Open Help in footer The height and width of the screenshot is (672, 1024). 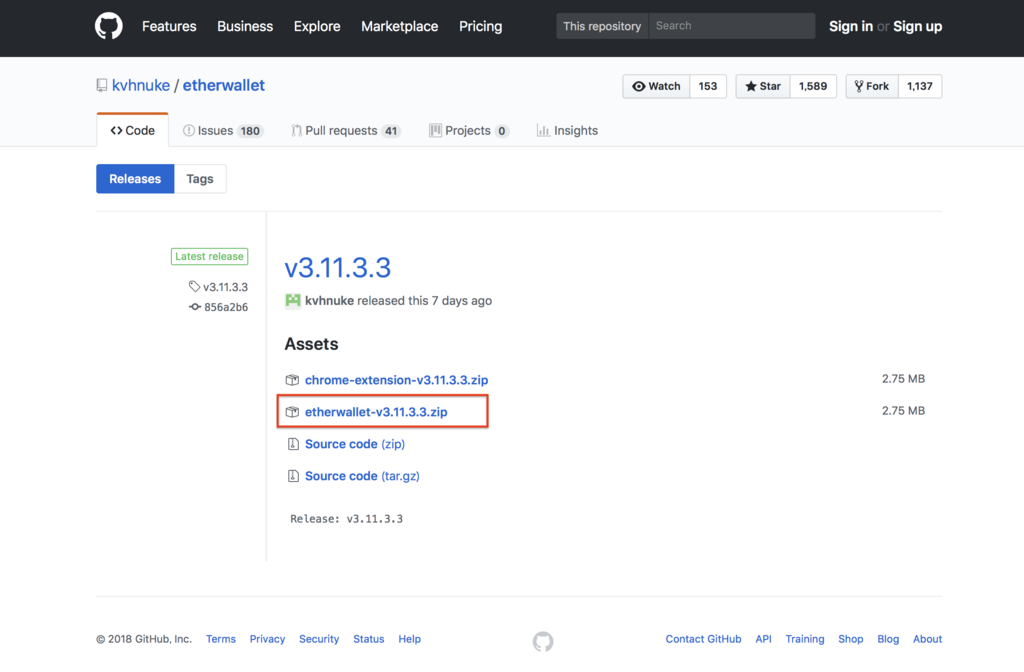pos(409,639)
